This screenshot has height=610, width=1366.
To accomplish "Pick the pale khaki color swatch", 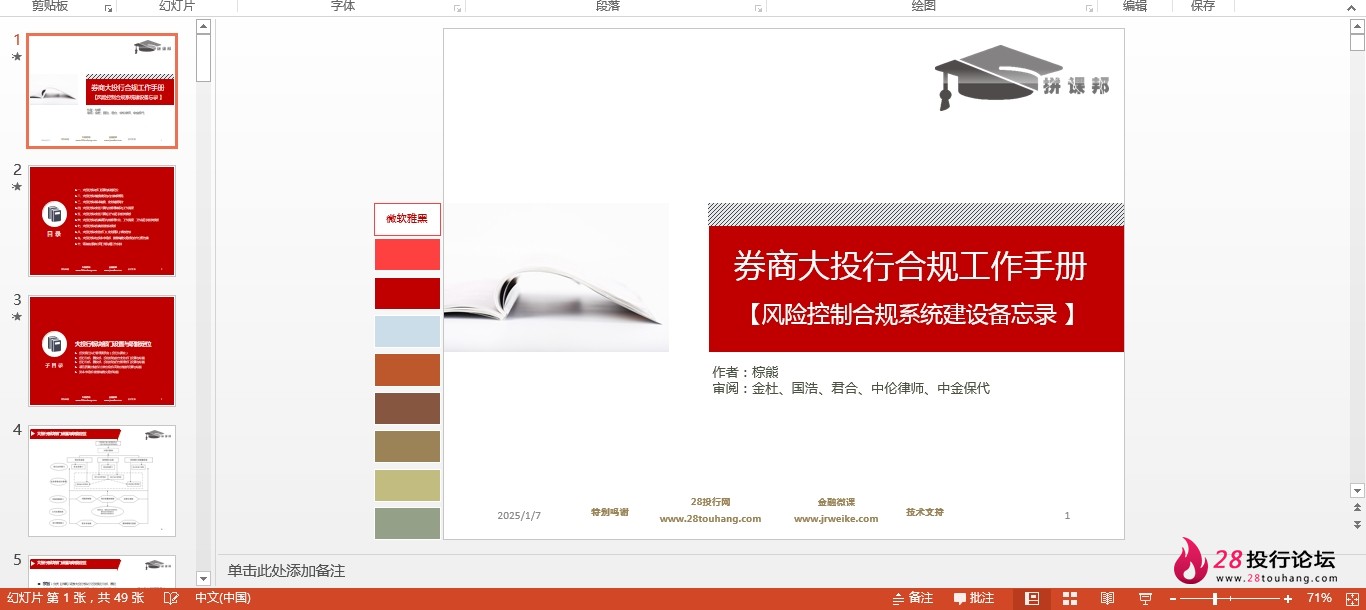I will 407,485.
